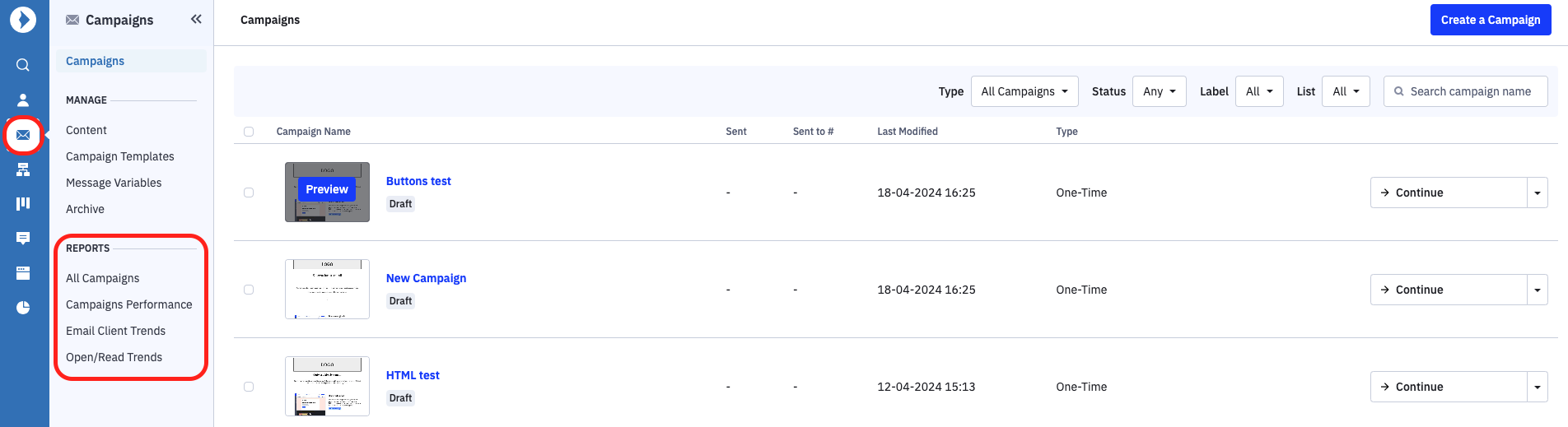
Task: Focus the Search campaign name field
Action: [1466, 91]
